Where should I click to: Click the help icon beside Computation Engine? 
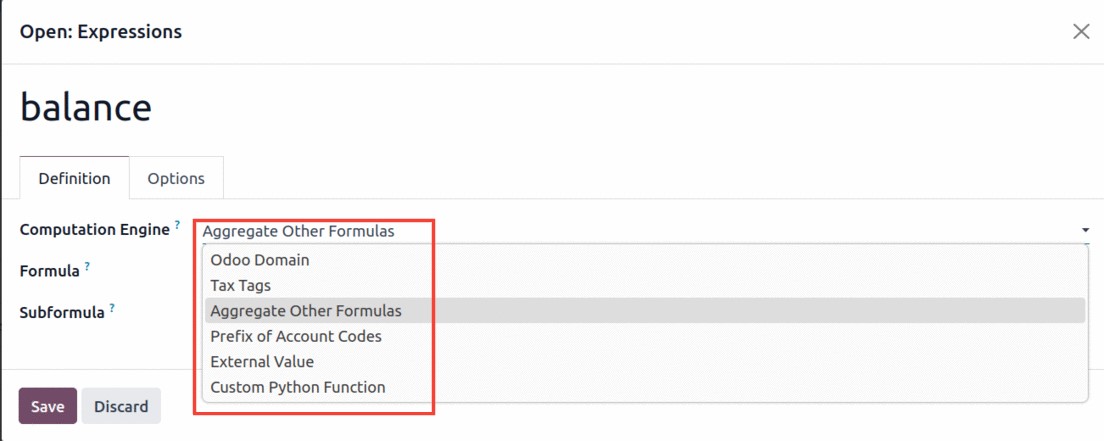pos(178,226)
